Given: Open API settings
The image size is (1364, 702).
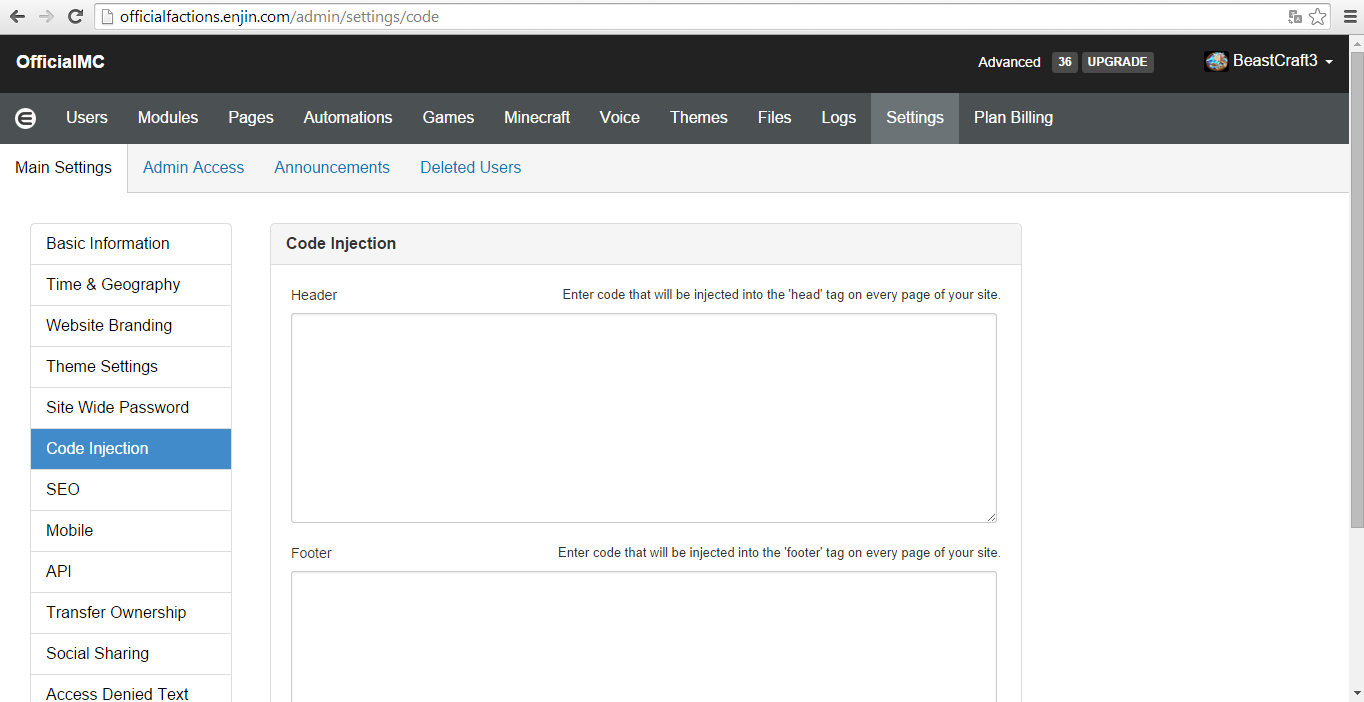Looking at the screenshot, I should (131, 572).
